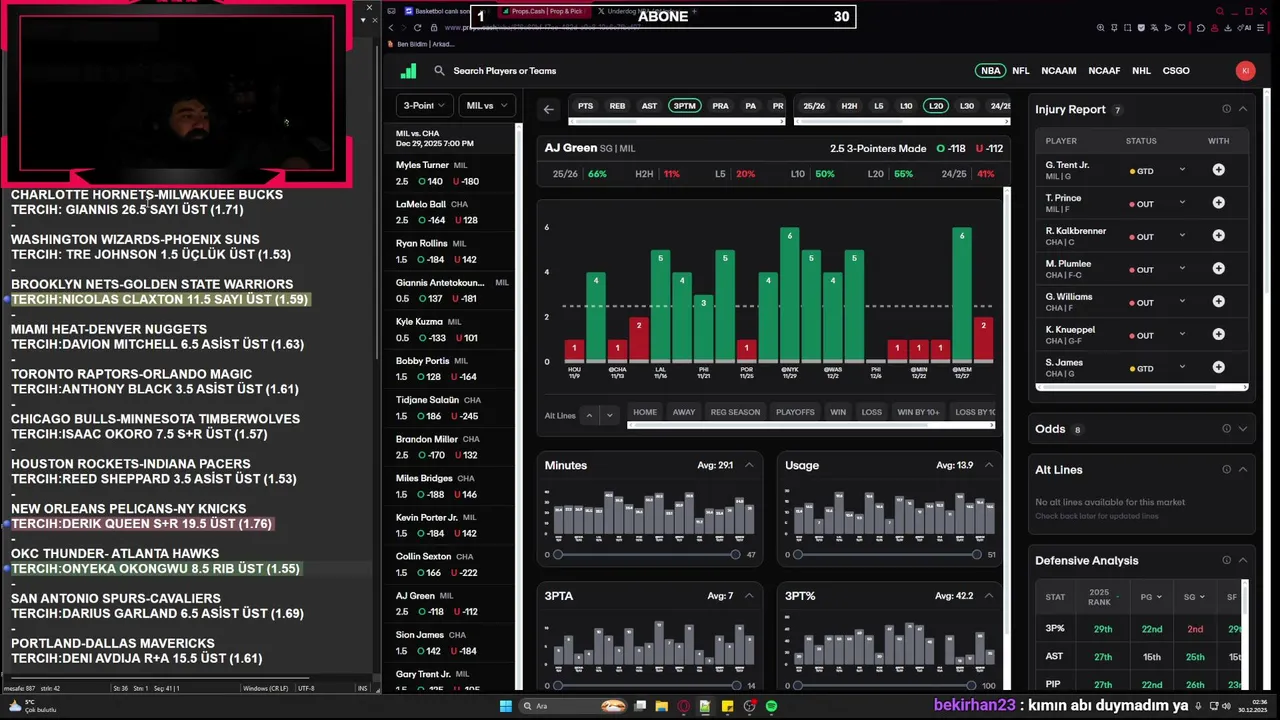Add R. Kalkbrenner with plus icon
This screenshot has height=720, width=1280.
(1218, 236)
